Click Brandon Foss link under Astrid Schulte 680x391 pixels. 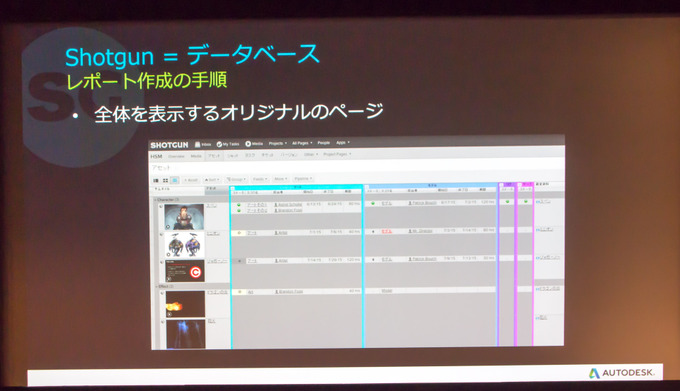click(x=288, y=210)
